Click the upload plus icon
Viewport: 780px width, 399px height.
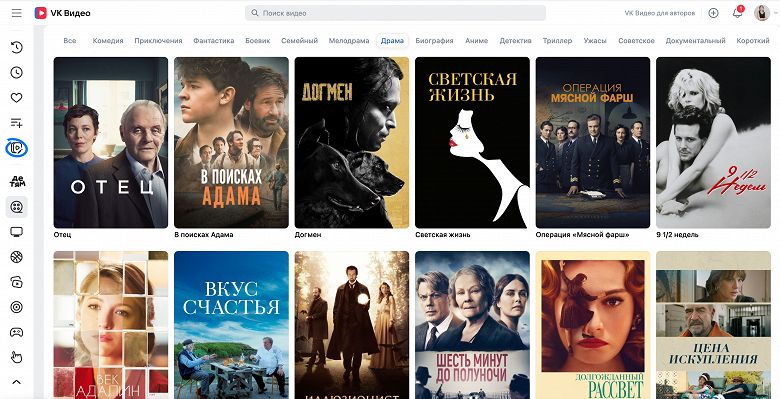[x=713, y=13]
